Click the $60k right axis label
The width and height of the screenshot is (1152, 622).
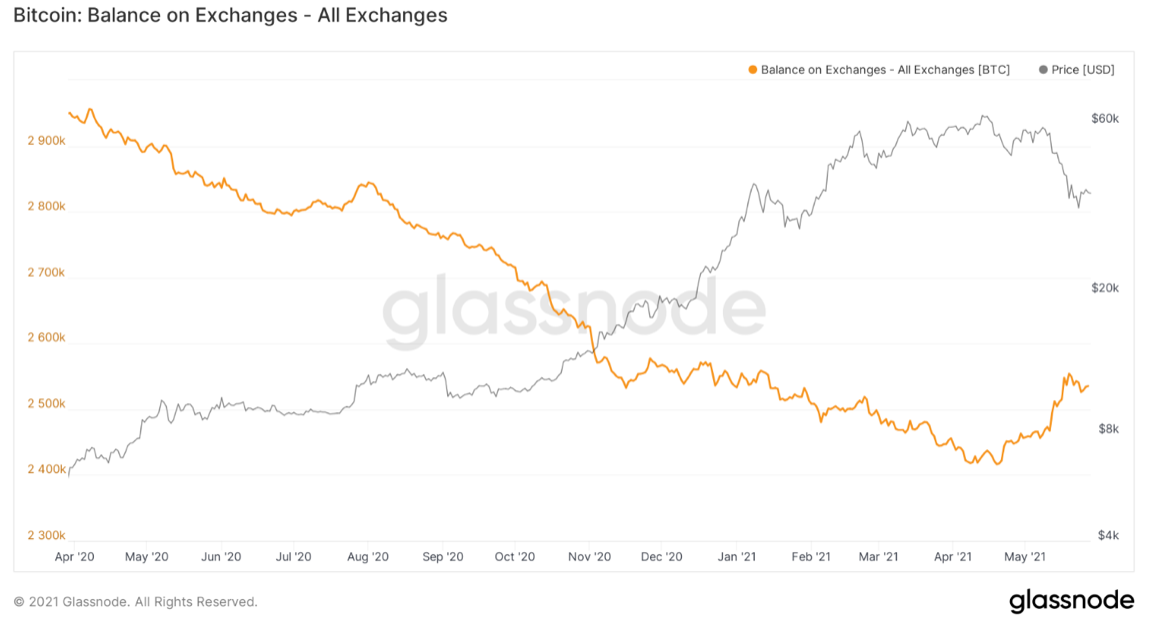(1105, 118)
